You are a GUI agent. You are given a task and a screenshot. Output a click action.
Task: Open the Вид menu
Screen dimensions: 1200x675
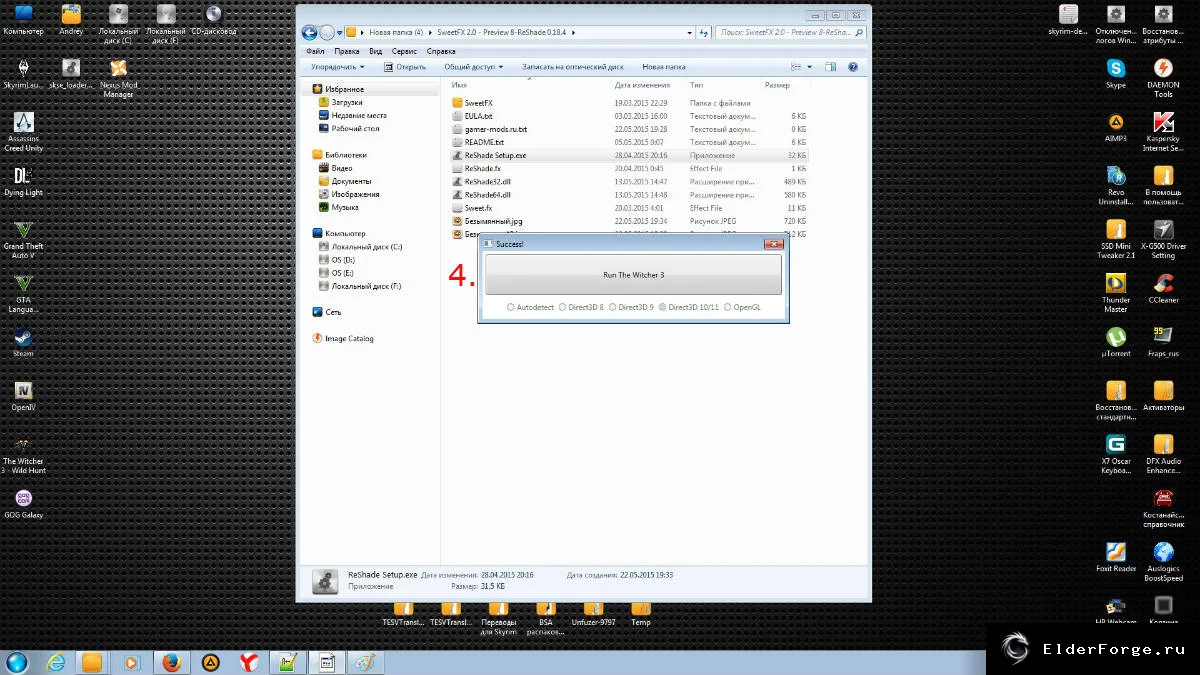376,51
